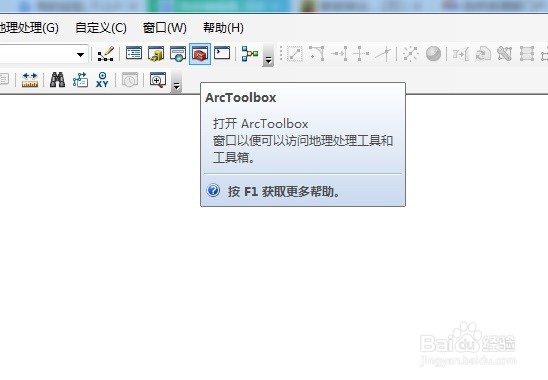Viewport: 548px width, 380px height.
Task: Open the Catalog window icon
Action: pos(156,54)
